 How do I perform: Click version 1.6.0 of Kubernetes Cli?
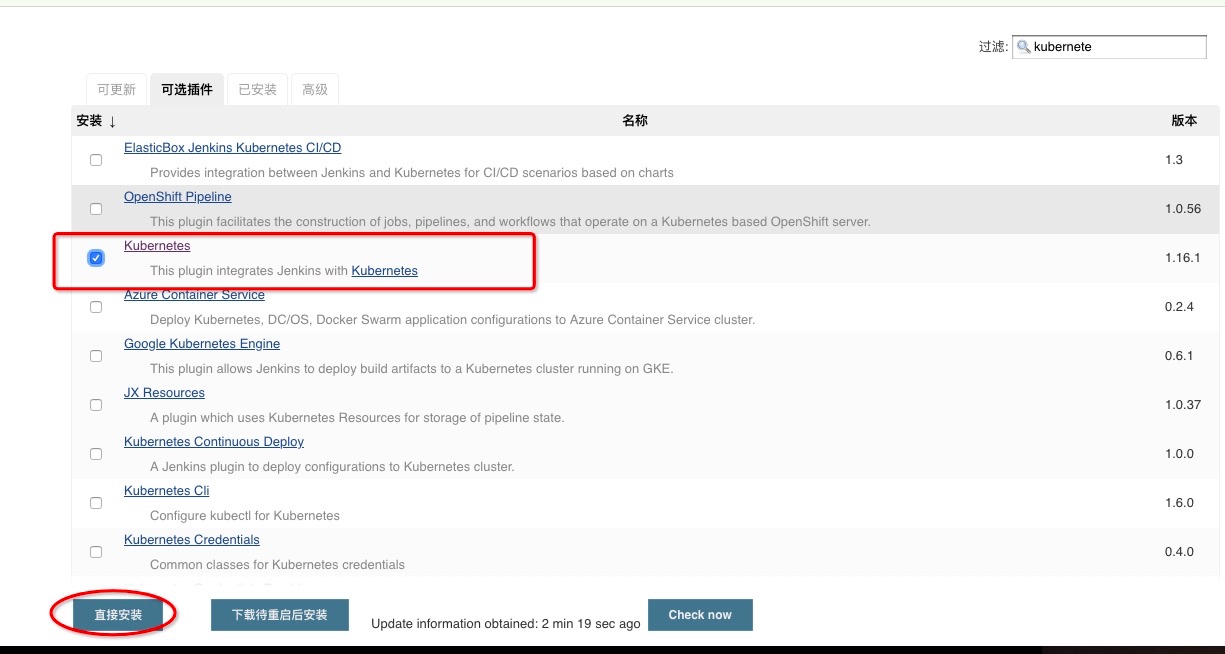point(1179,503)
